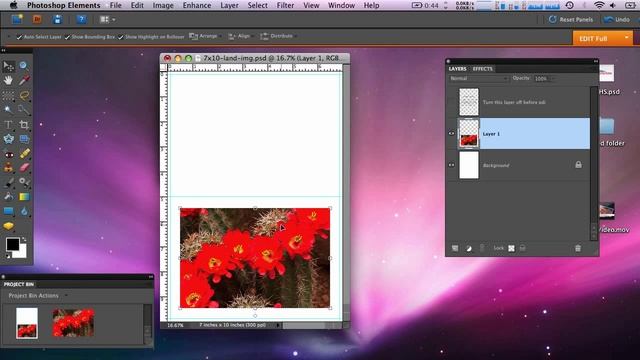Select the Lasso tool
The height and width of the screenshot is (360, 640).
[24, 96]
